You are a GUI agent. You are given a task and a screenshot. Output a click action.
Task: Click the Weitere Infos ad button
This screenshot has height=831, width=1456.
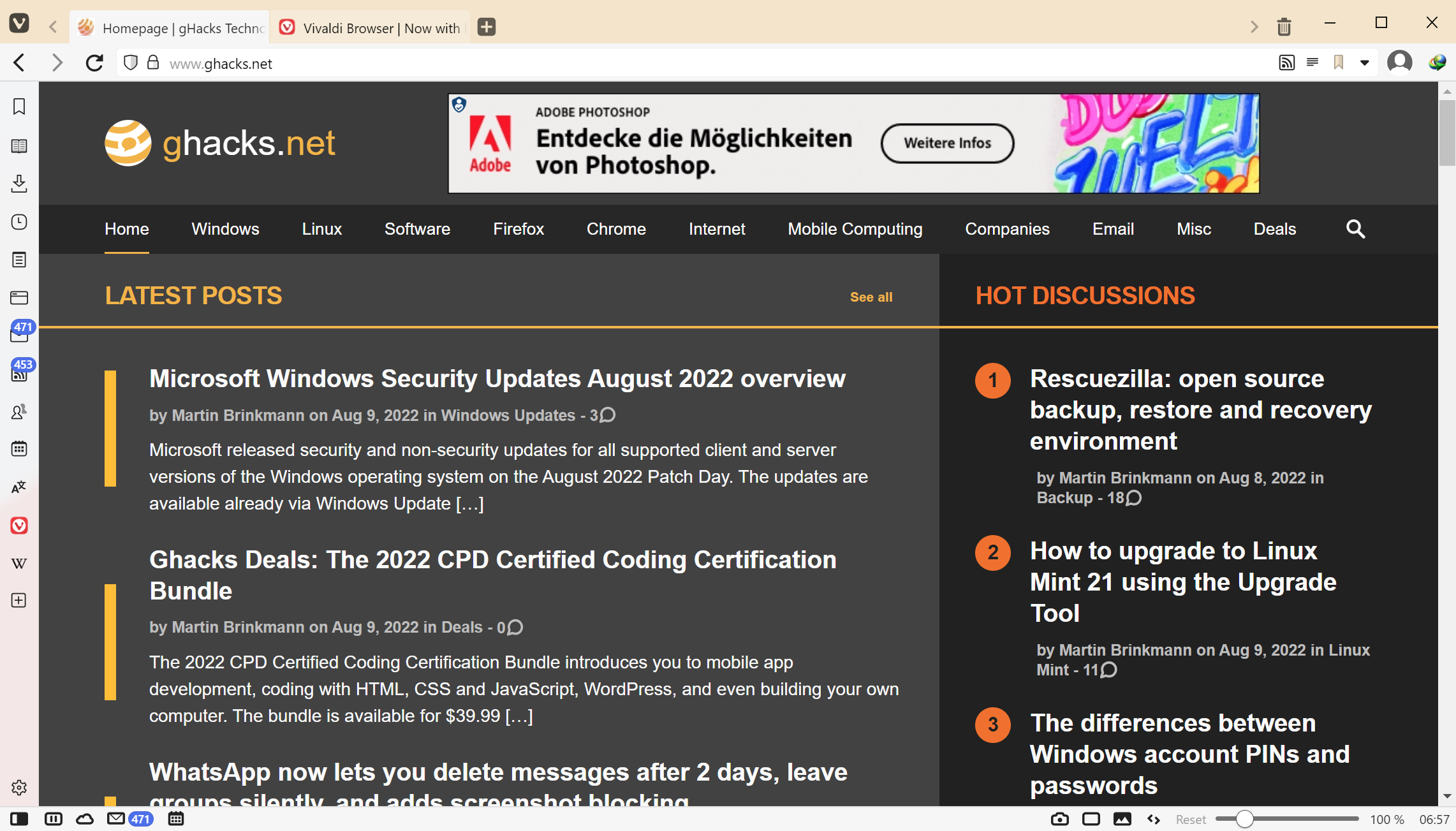947,143
